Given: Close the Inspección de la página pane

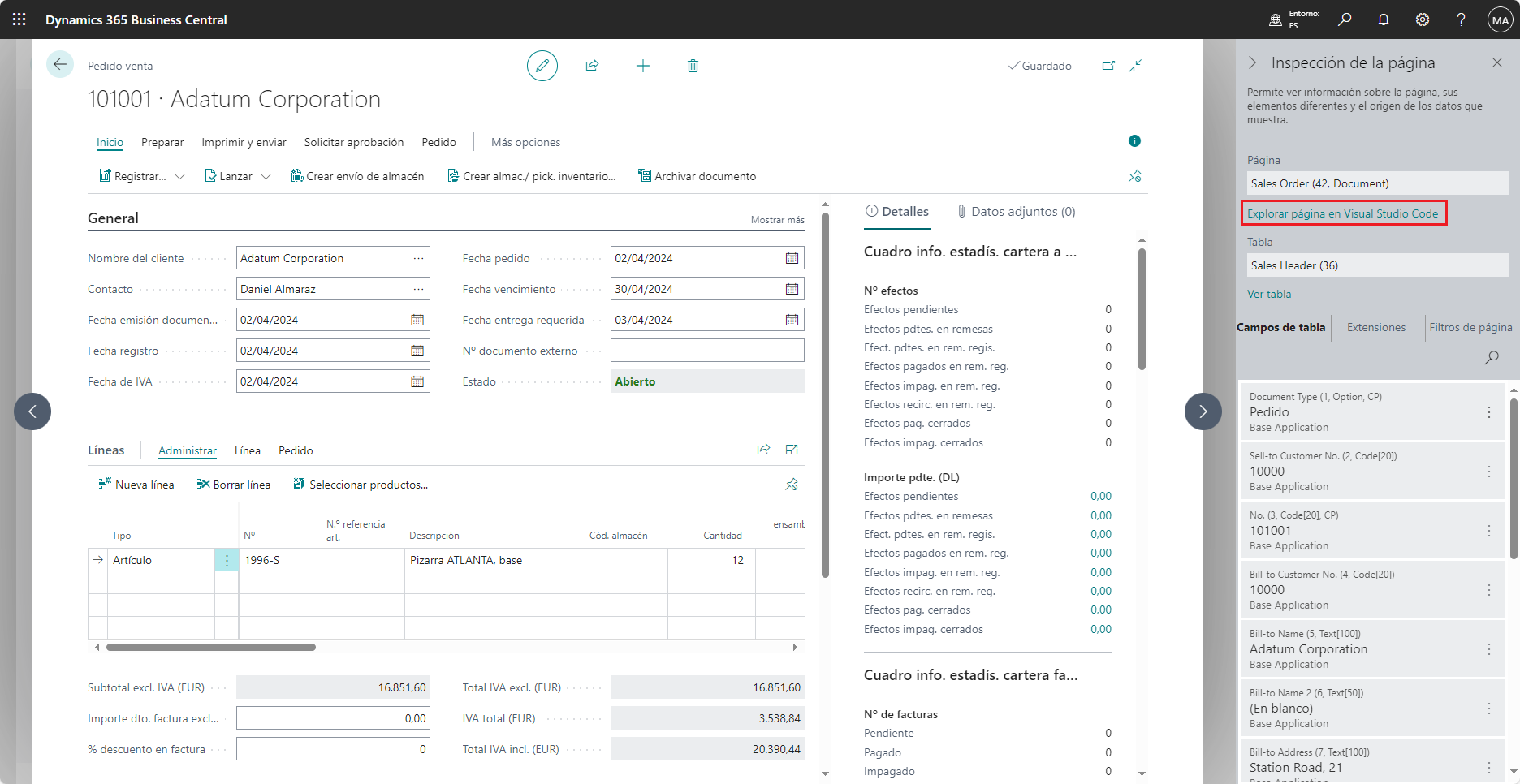Looking at the screenshot, I should point(1497,62).
